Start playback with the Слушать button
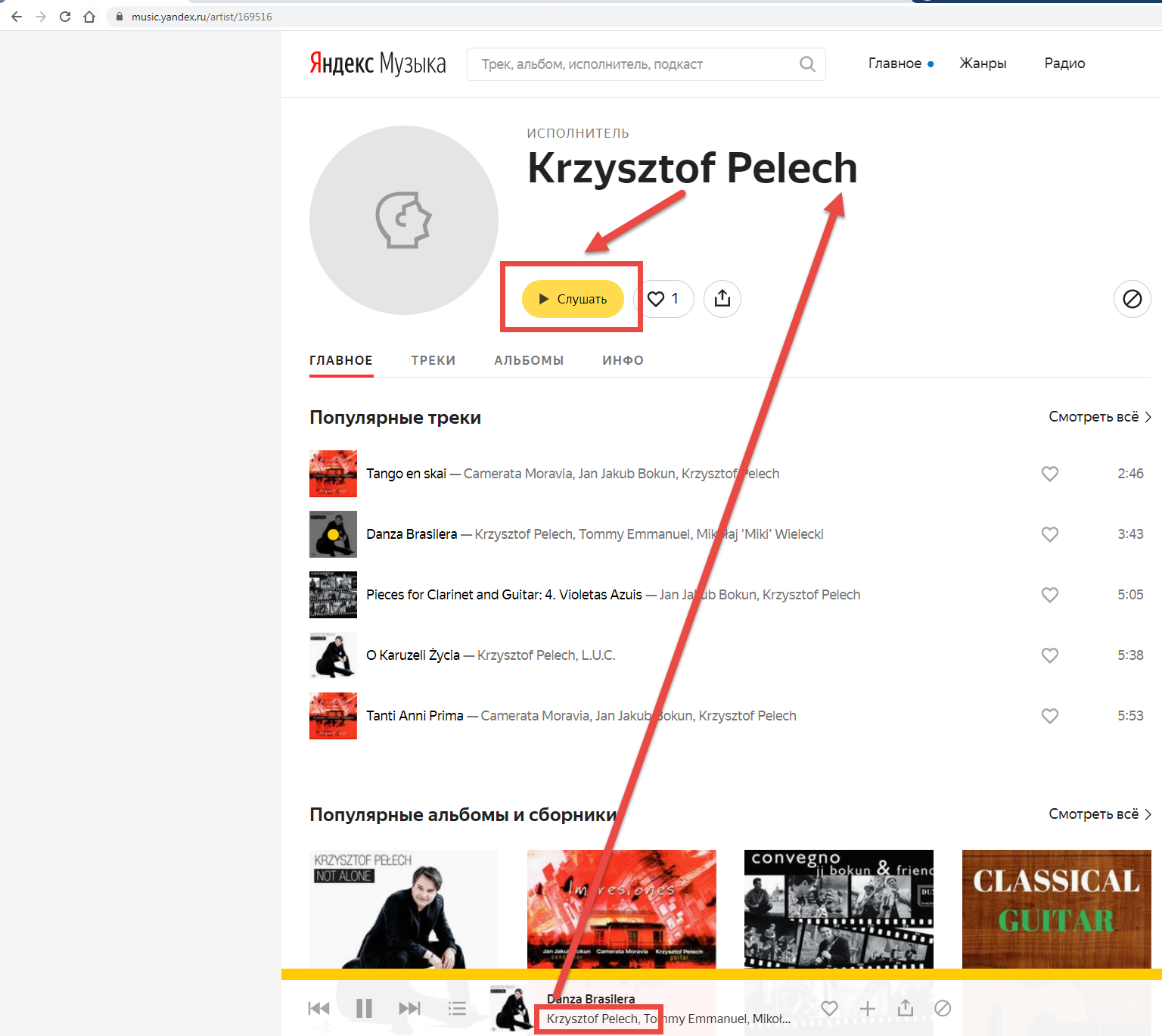 click(573, 299)
